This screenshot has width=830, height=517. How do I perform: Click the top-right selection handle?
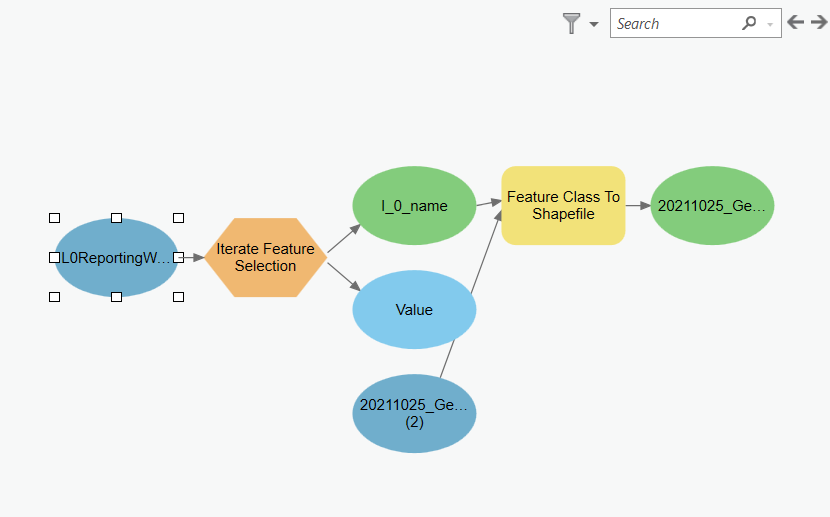[179, 217]
